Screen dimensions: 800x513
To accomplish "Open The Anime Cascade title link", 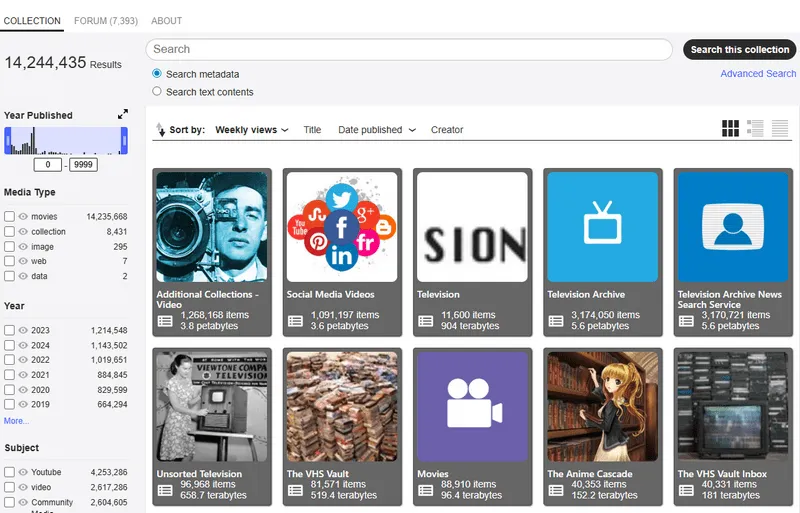I will click(x=590, y=474).
